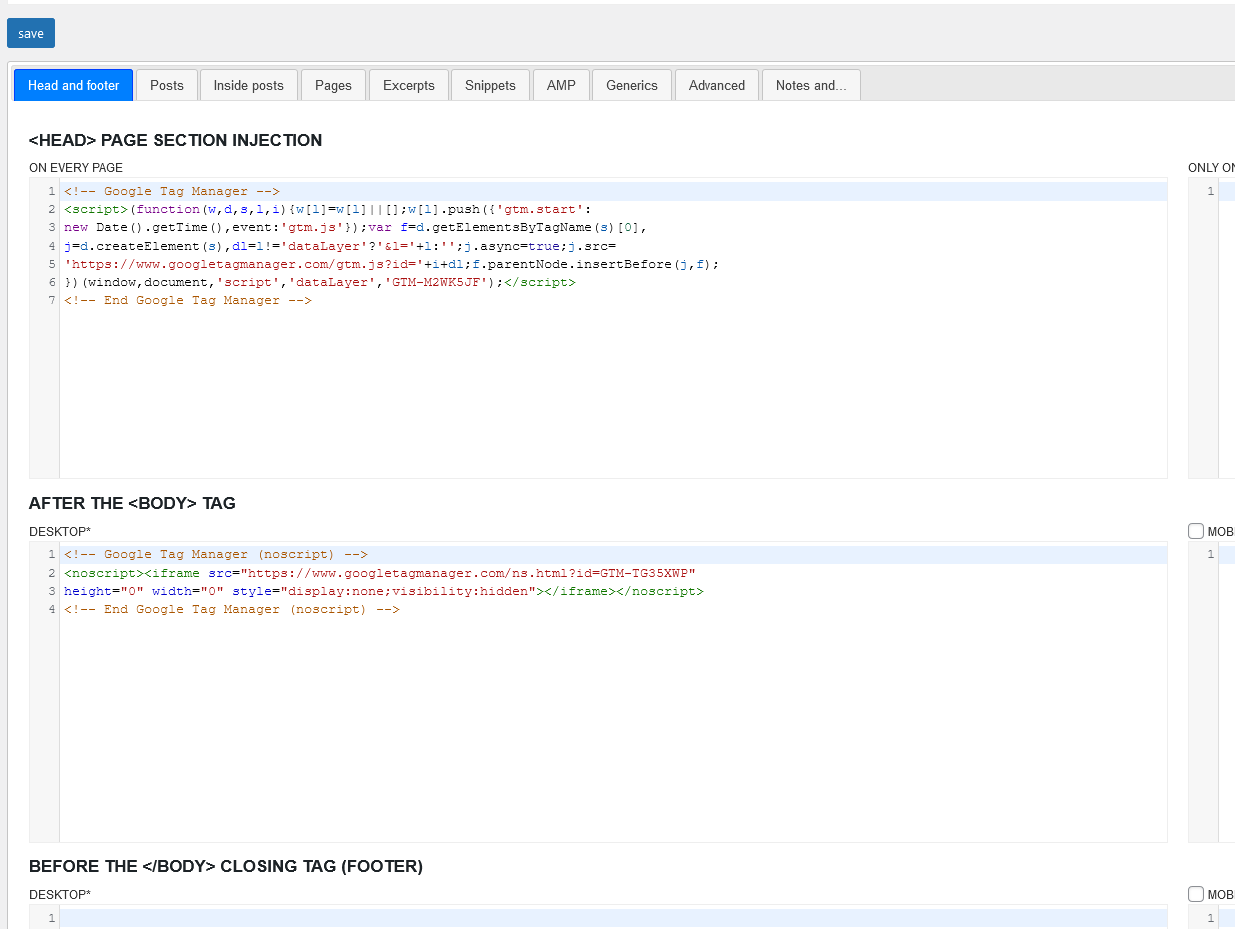The width and height of the screenshot is (1235, 929).
Task: Enable the MOBILE checkbox after the body tag
Action: click(1196, 531)
